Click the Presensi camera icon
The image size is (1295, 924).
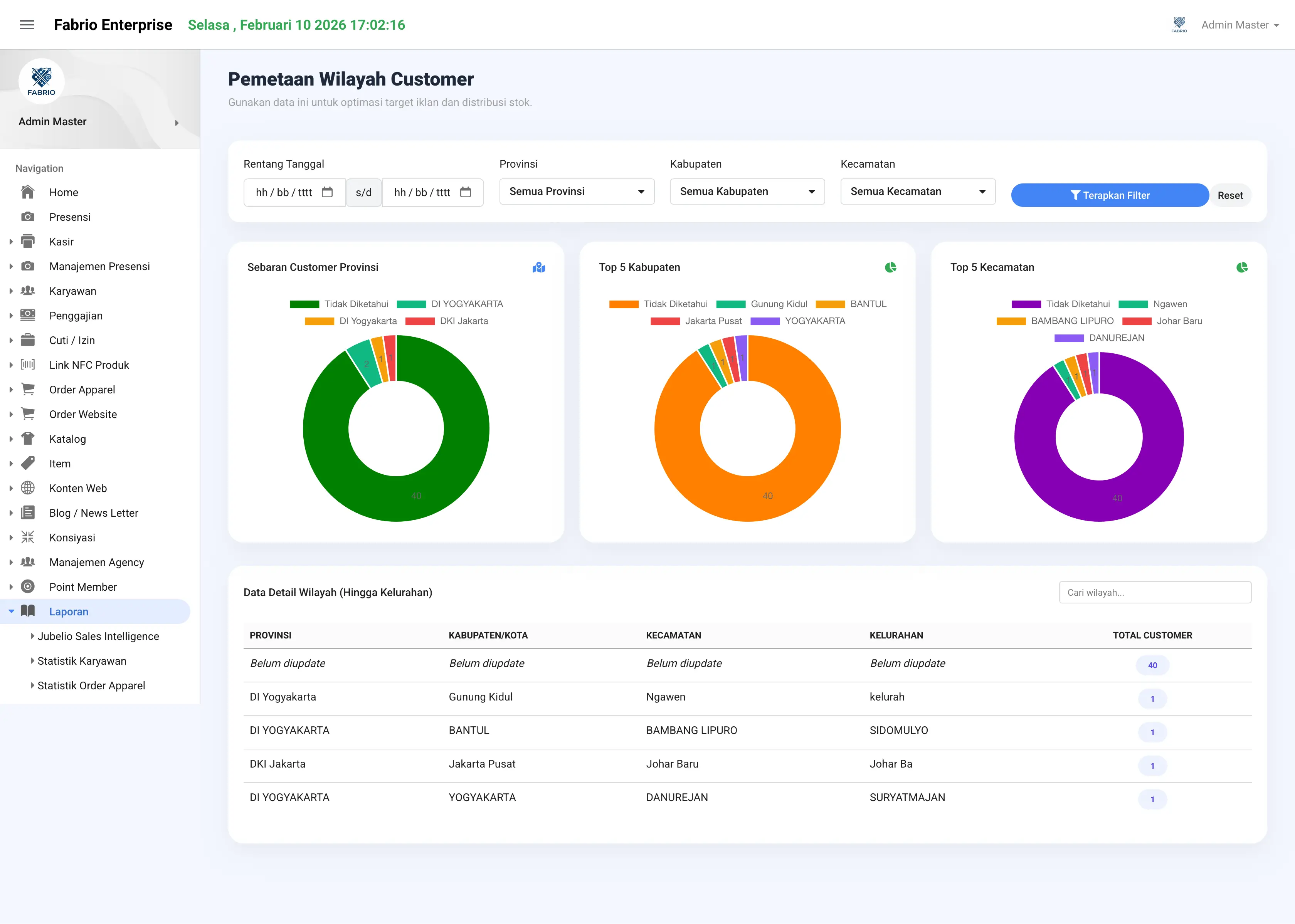pos(27,217)
